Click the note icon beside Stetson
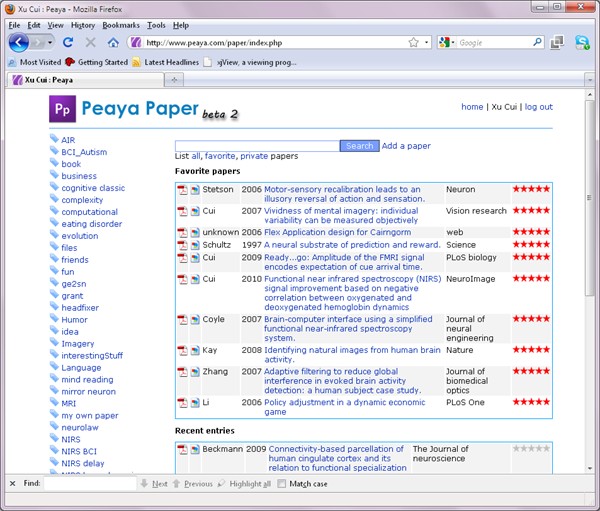This screenshot has height=511, width=600. 195,190
